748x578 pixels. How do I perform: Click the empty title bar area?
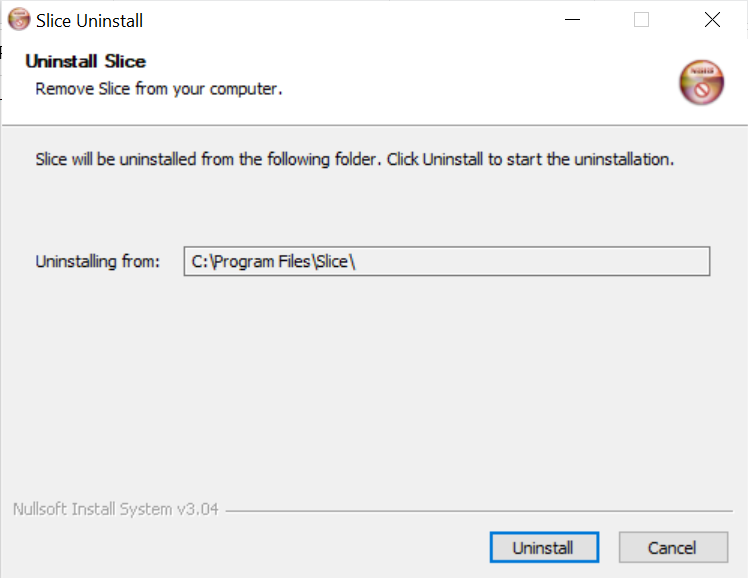350,20
